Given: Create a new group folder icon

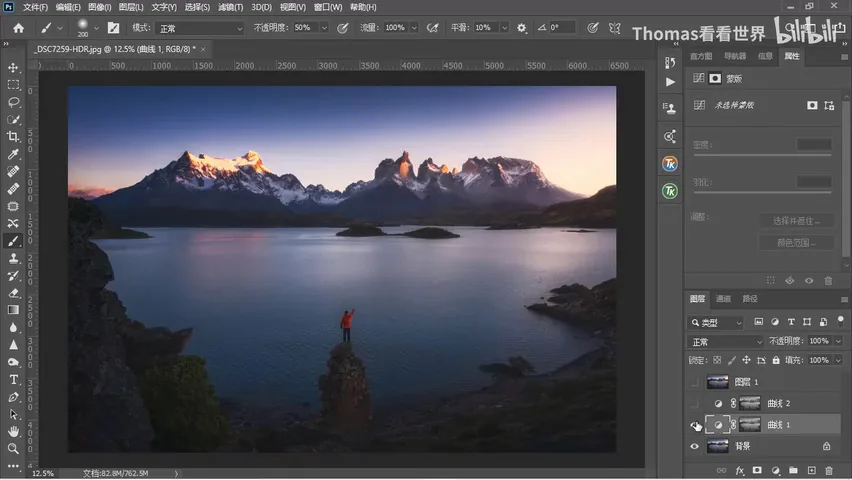Looking at the screenshot, I should coord(793,471).
